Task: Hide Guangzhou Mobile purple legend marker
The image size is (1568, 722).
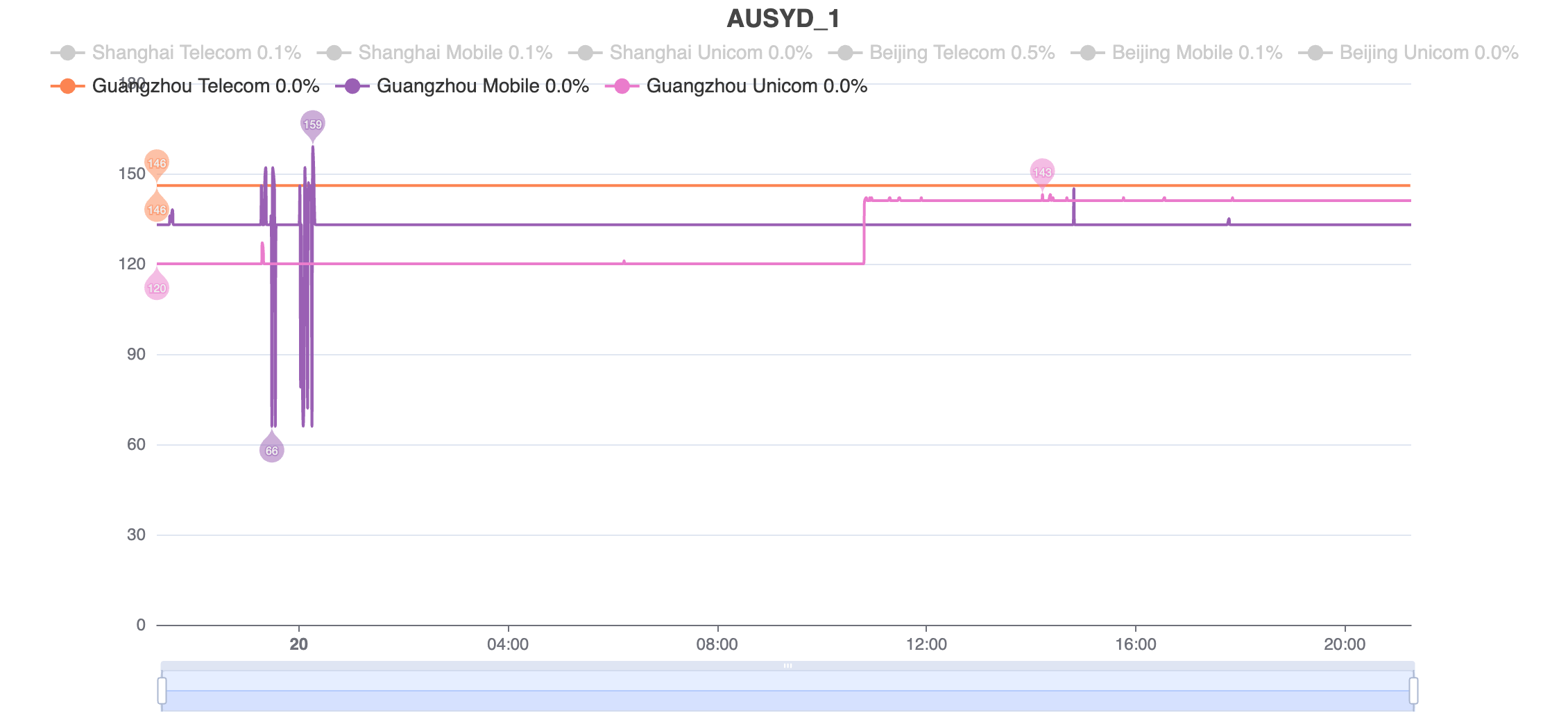Action: point(352,86)
